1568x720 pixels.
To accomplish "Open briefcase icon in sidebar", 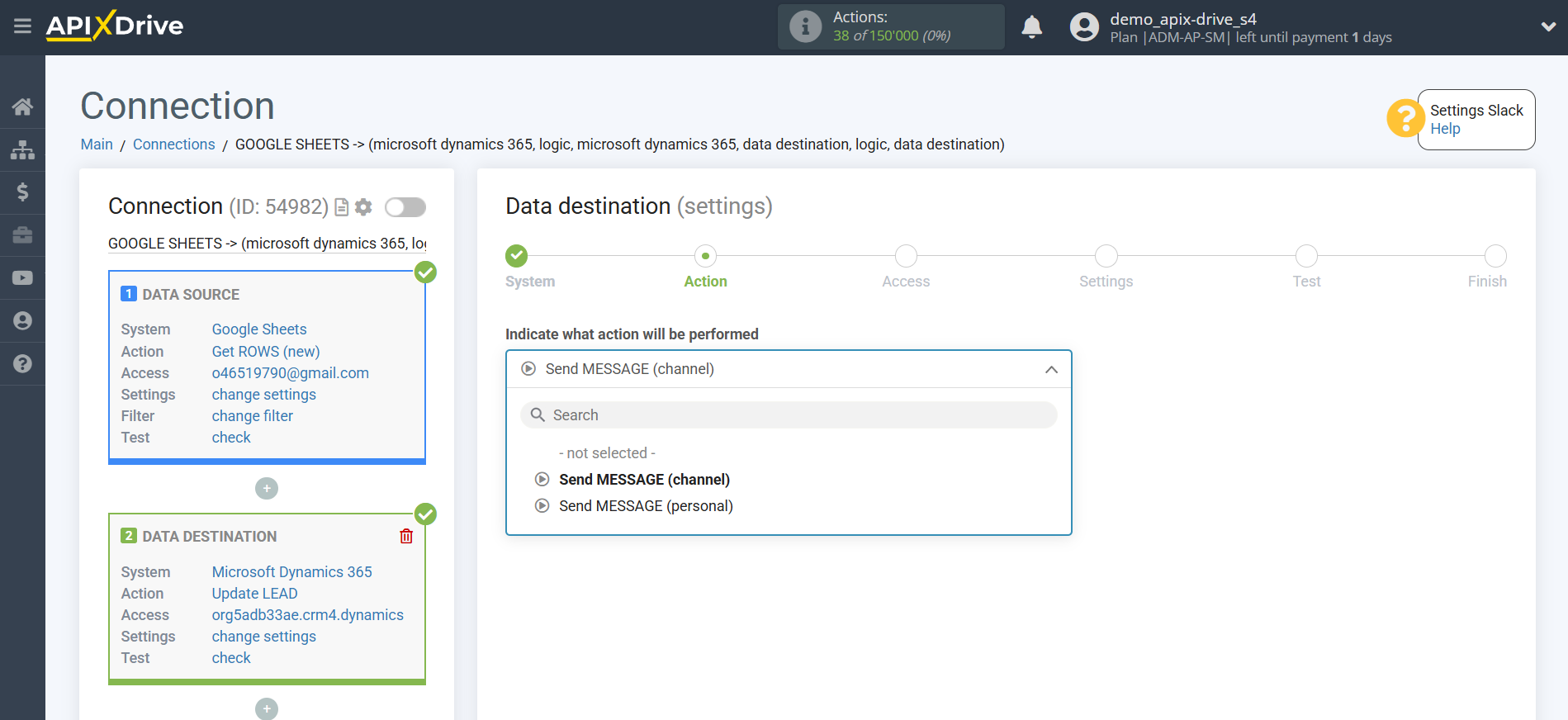I will click(22, 235).
